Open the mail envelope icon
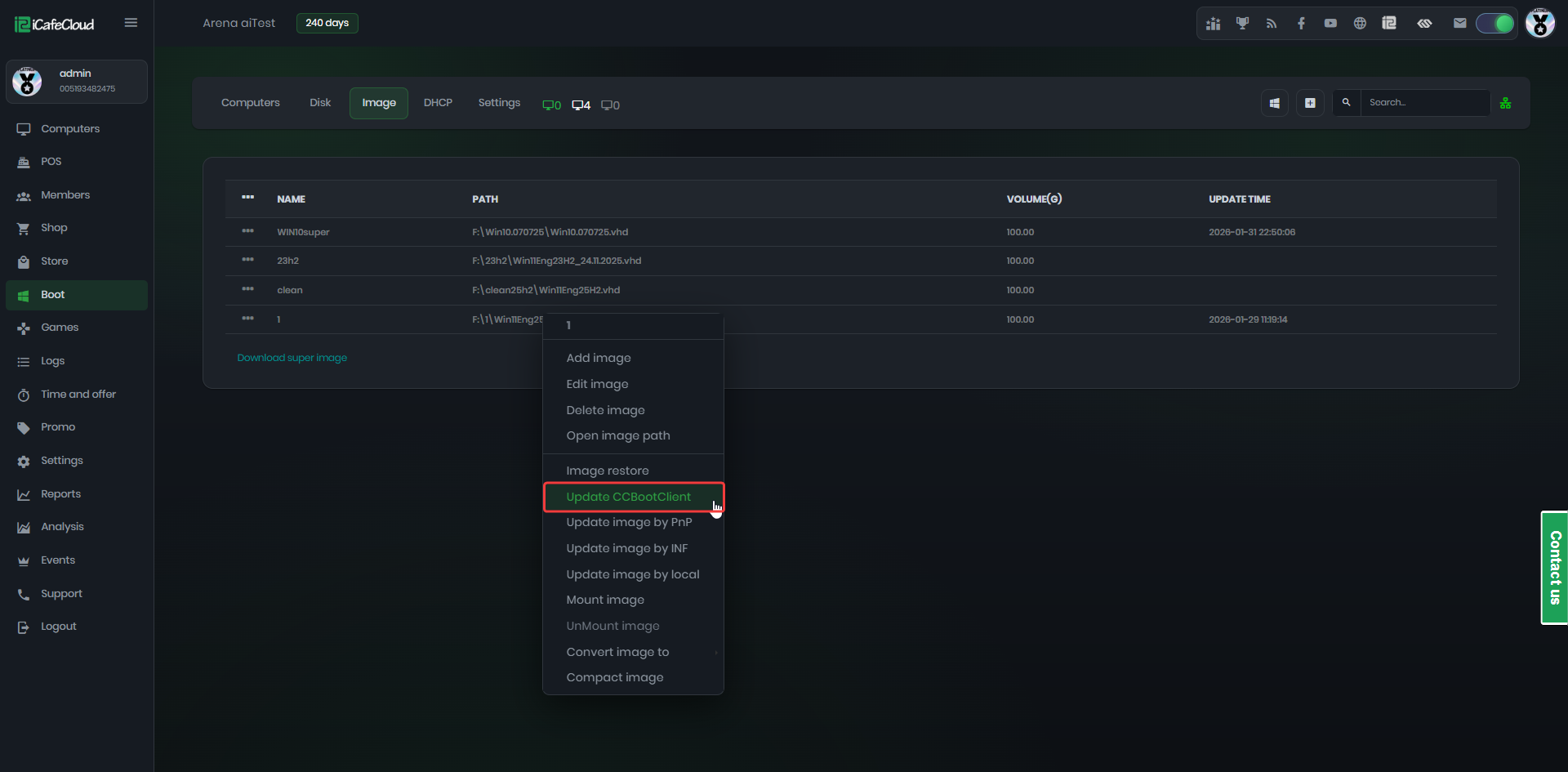Viewport: 1568px width, 772px height. pos(1459,23)
